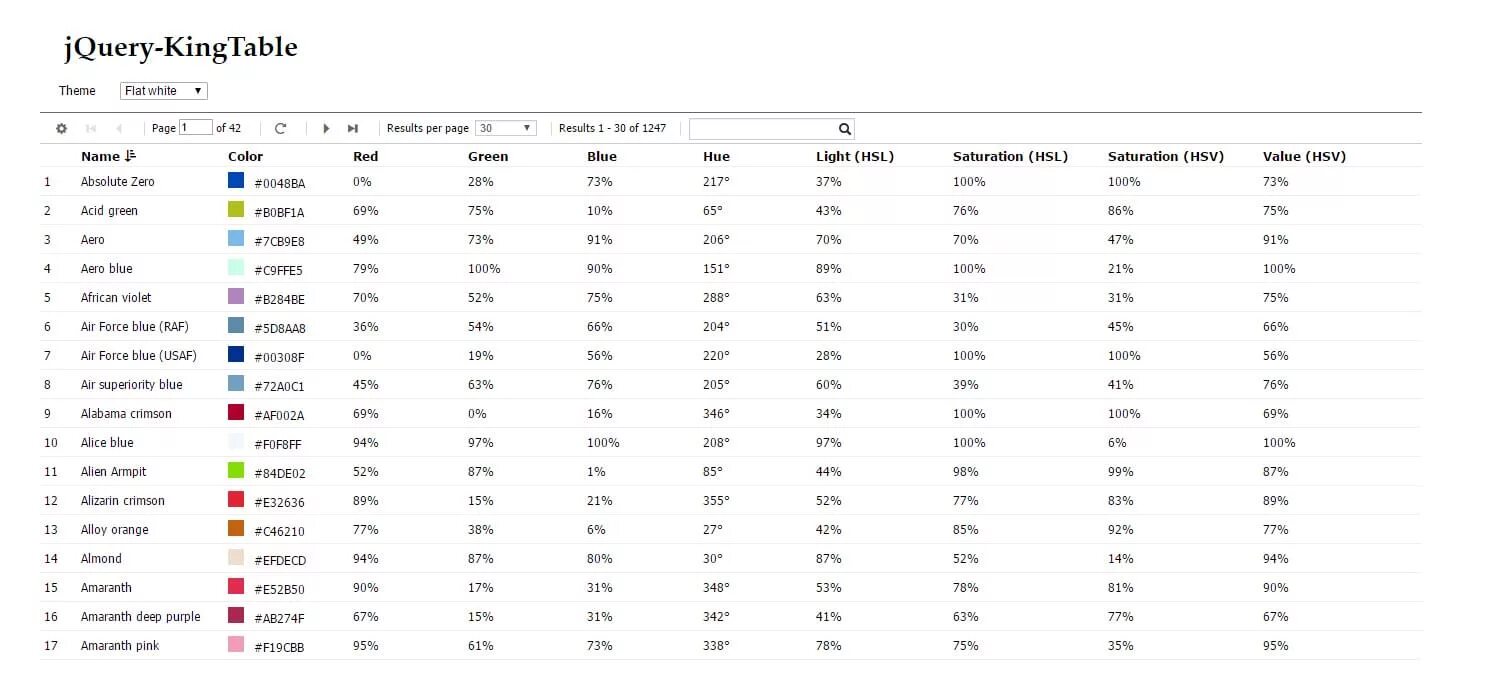Click the Absolute Zero blue color swatch

pyautogui.click(x=236, y=180)
